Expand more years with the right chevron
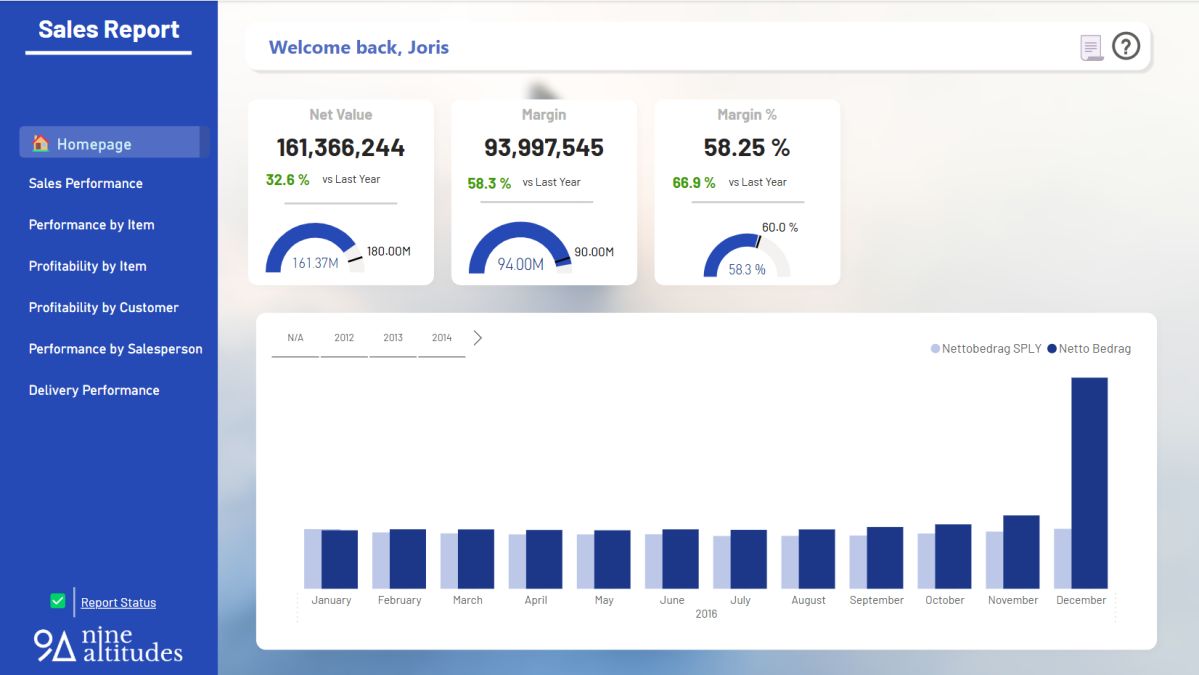This screenshot has width=1199, height=675. (x=477, y=337)
